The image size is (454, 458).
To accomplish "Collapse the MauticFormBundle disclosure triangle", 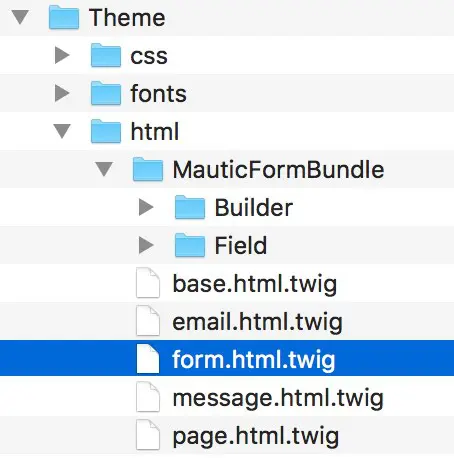I will click(104, 169).
